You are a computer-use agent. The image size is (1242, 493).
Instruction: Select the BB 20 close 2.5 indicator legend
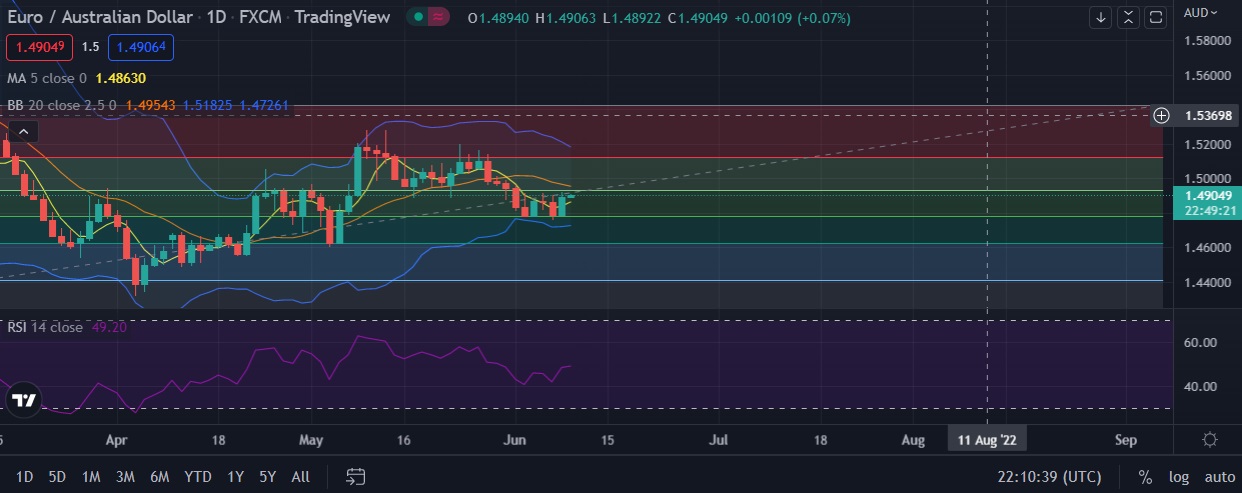62,104
